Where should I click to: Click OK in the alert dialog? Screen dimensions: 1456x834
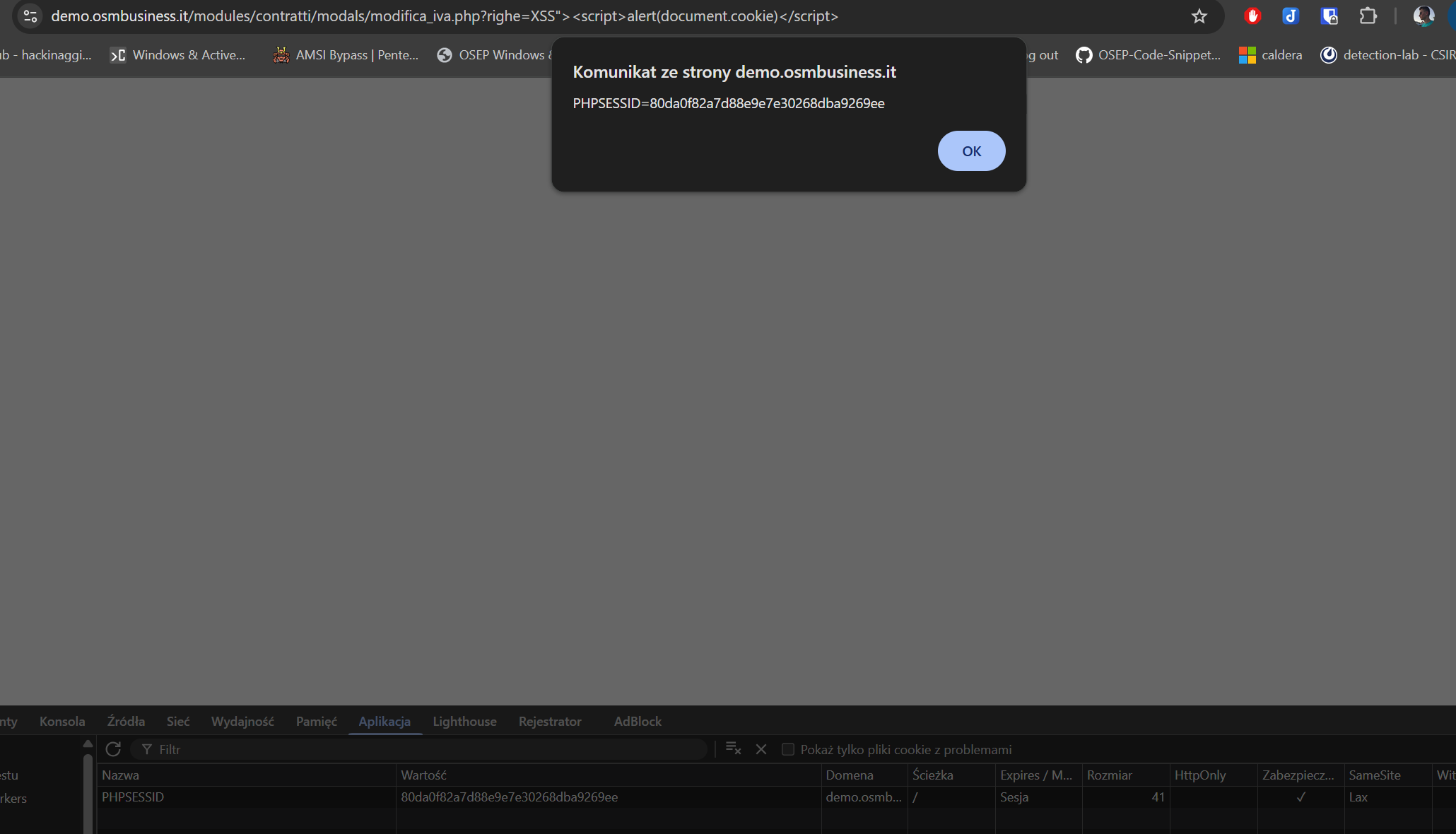(x=971, y=151)
